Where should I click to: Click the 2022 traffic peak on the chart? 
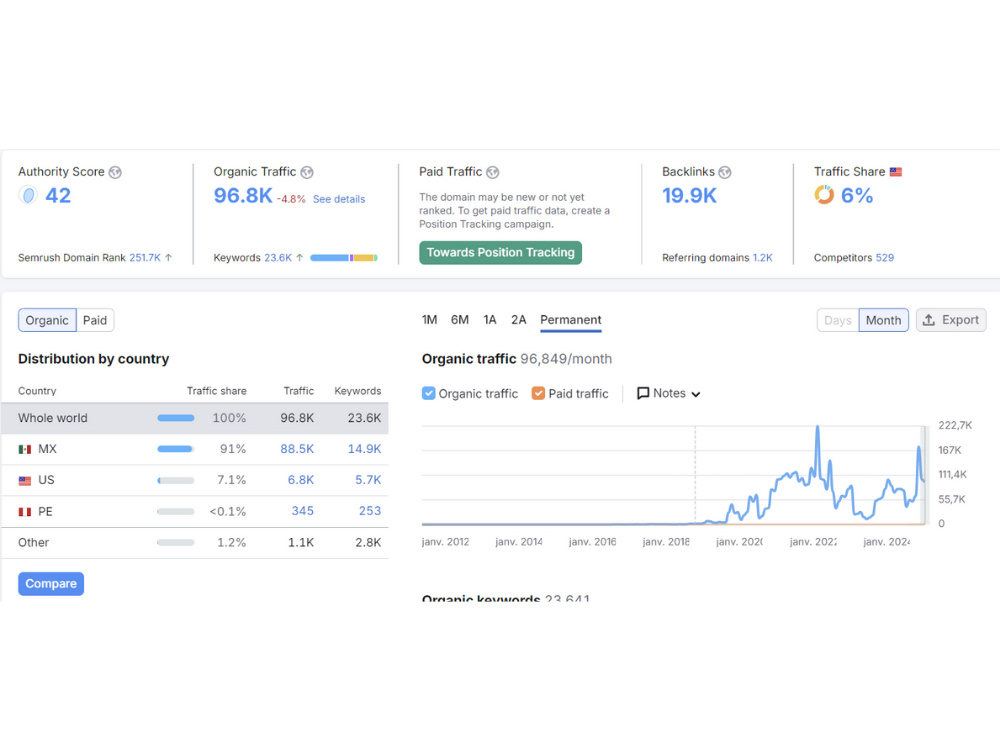pyautogui.click(x=818, y=427)
